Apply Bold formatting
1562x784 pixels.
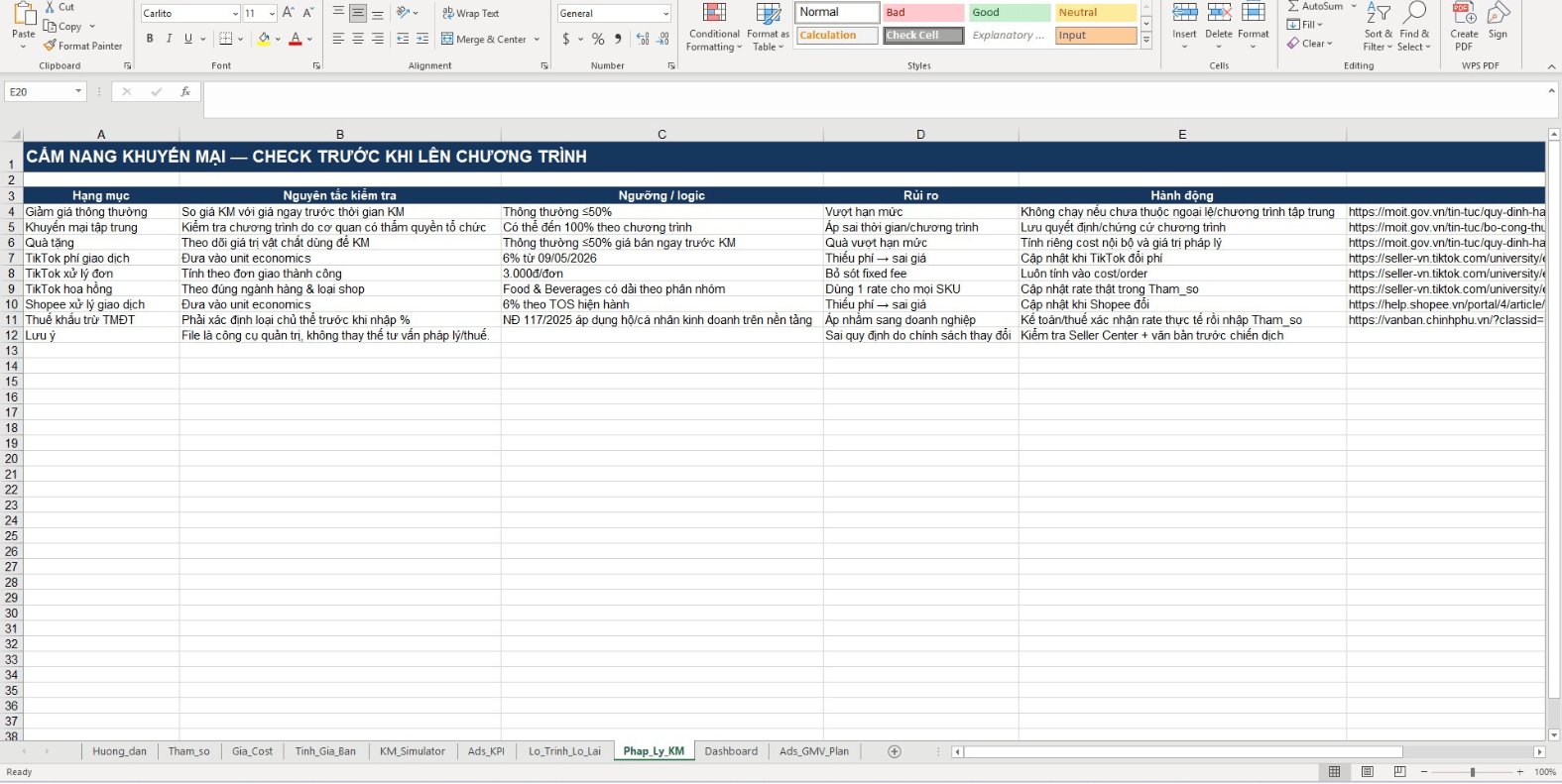click(150, 39)
